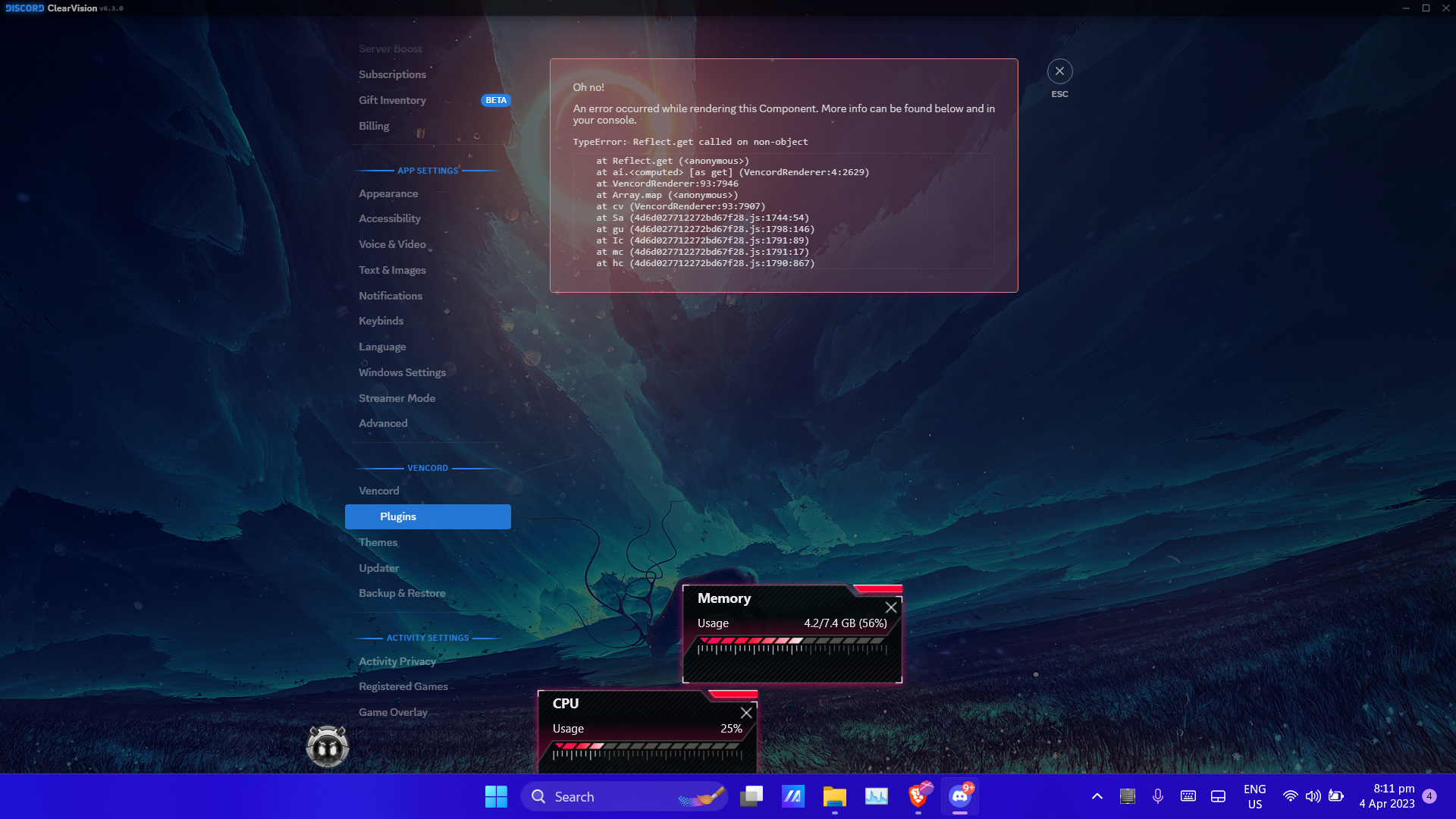The width and height of the screenshot is (1456, 819).
Task: Click the ENG US language indicator
Action: point(1255,796)
